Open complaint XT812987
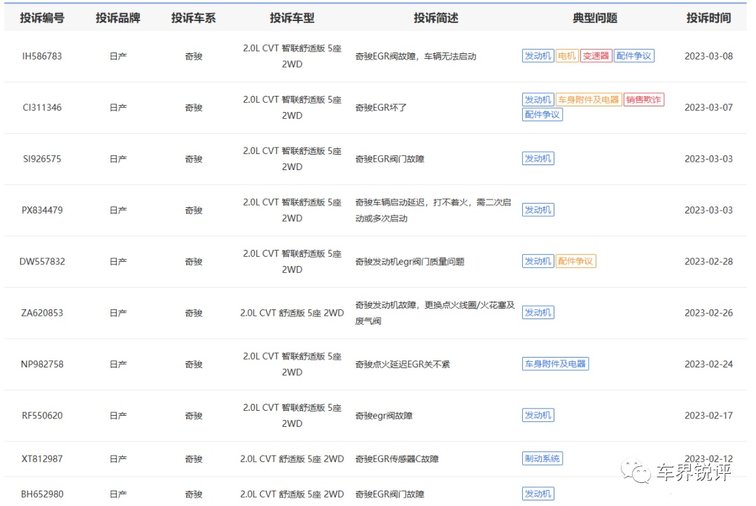This screenshot has width=756, height=506. pyautogui.click(x=42, y=459)
